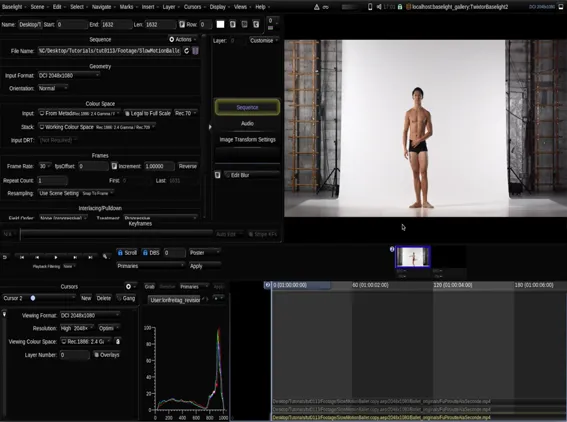Click the lock icon before Increment
This screenshot has height=422, width=567.
coord(114,166)
